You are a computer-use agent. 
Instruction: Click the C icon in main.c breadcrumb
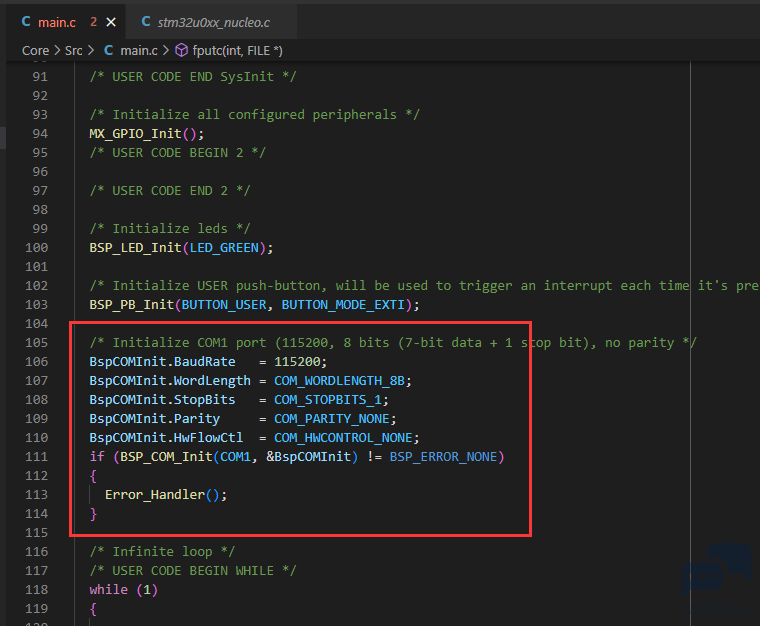point(109,50)
